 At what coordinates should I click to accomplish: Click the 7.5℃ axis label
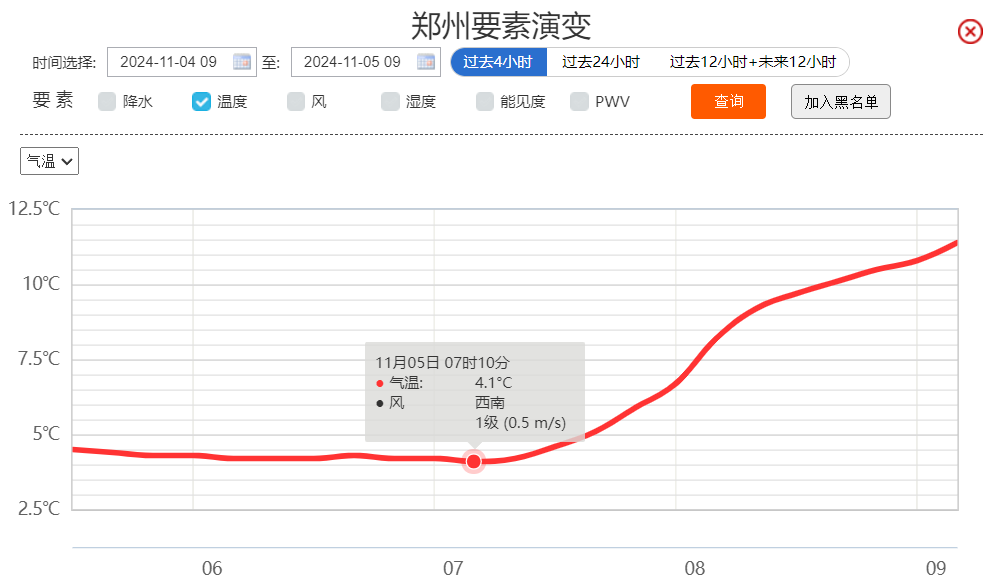tap(39, 359)
